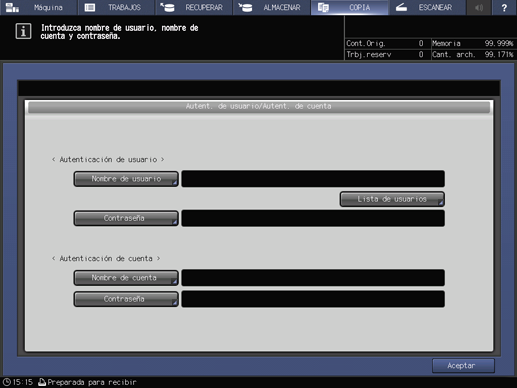The image size is (517, 388).
Task: Click the speaker sound icon
Action: 479,7
